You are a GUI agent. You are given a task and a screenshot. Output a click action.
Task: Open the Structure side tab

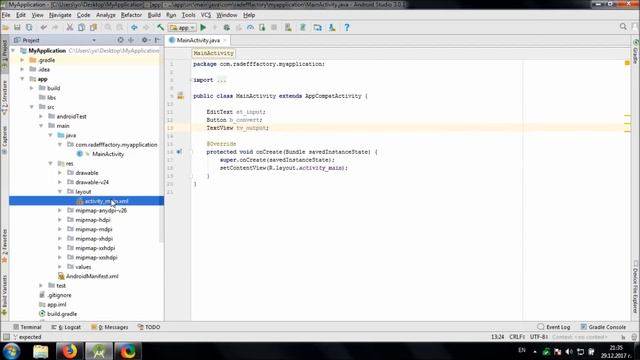4,97
